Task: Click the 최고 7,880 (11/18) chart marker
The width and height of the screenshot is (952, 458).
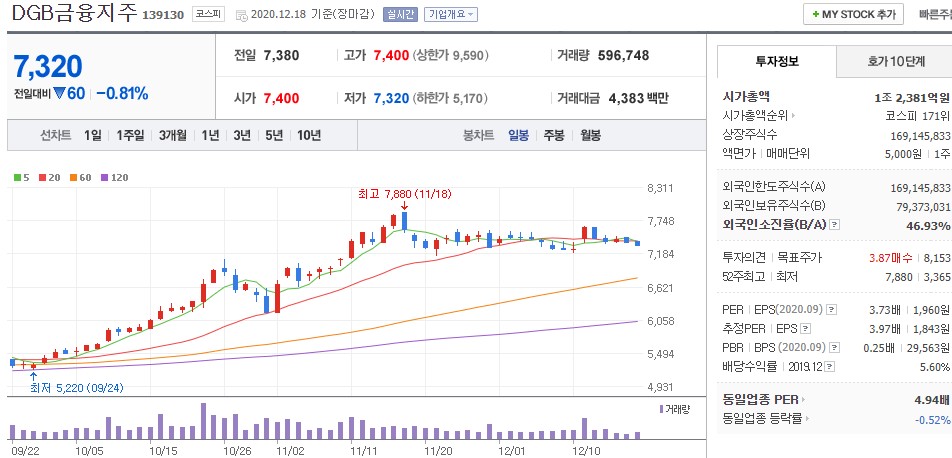Action: [x=405, y=194]
